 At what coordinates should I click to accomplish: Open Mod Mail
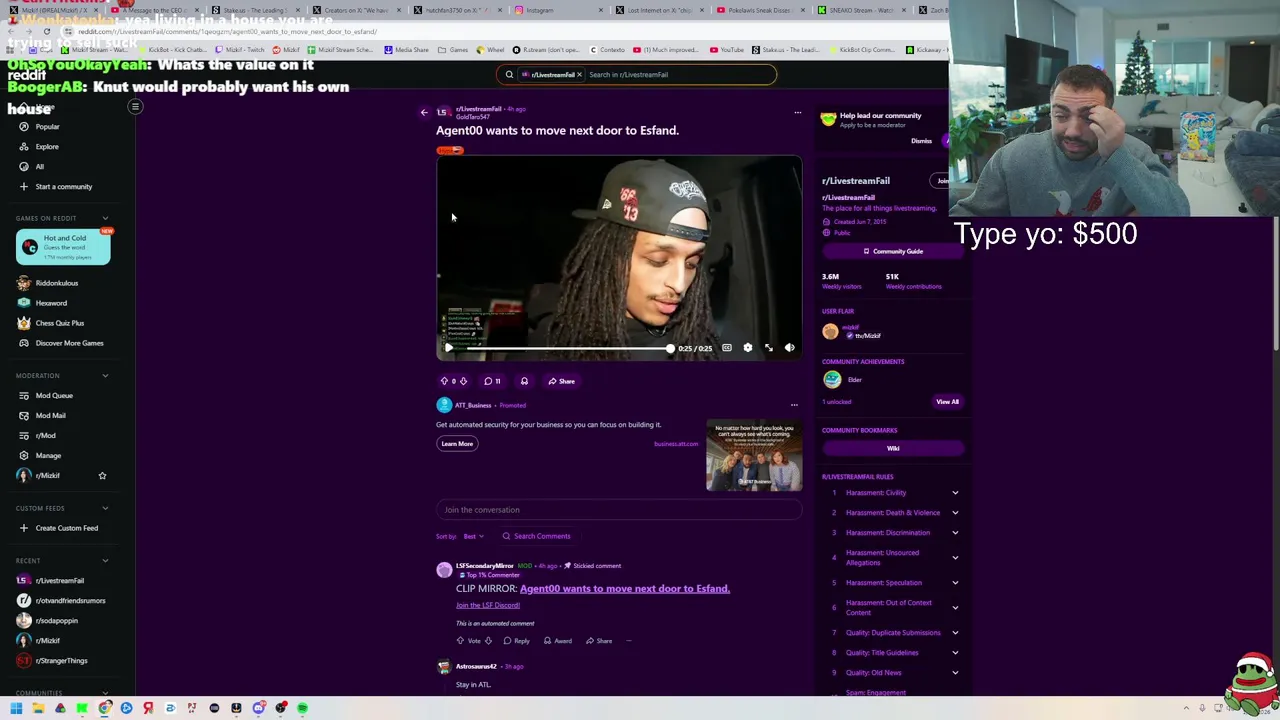50,416
